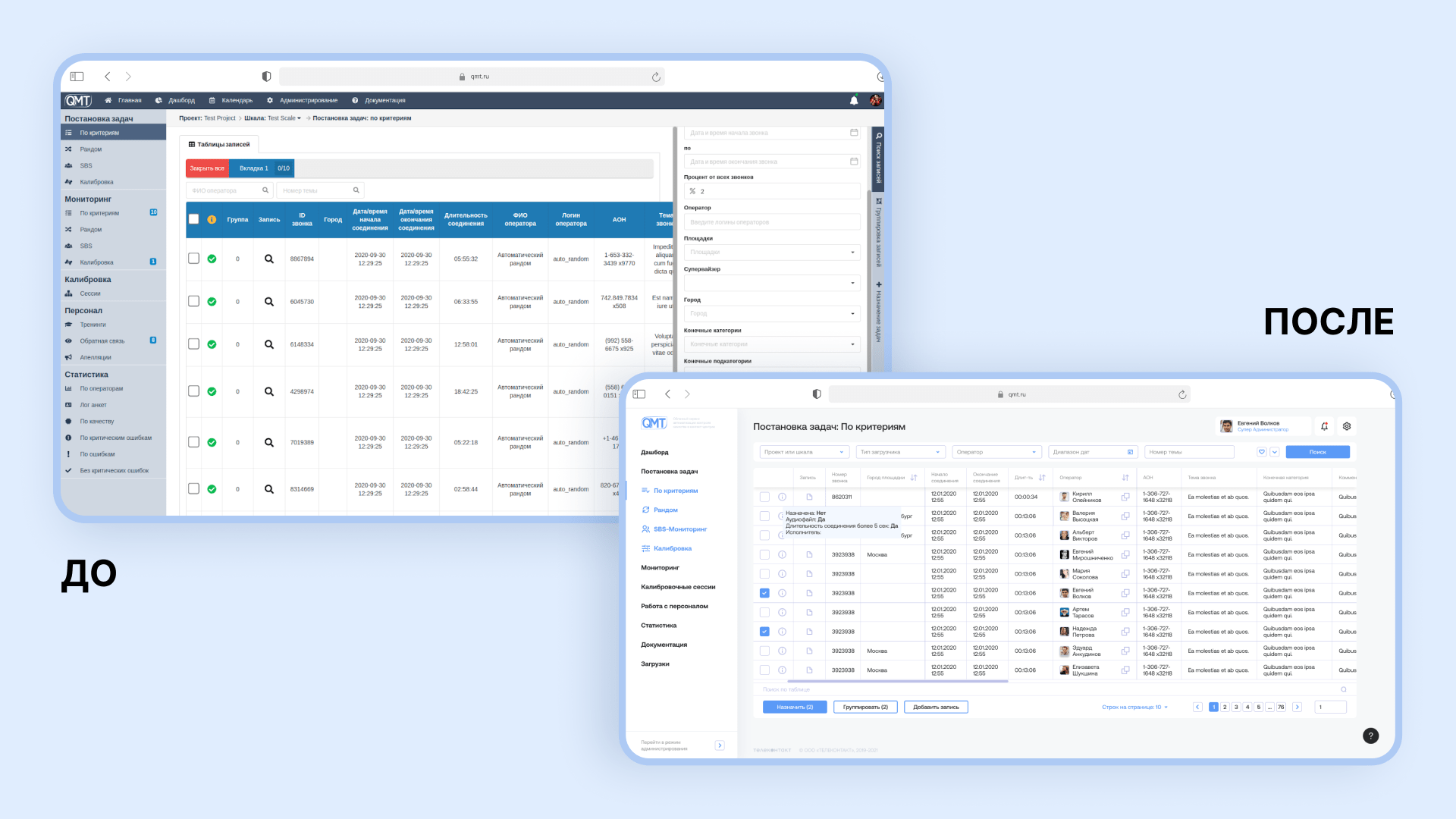The height and width of the screenshot is (819, 1456).
Task: Click the info icon in row 8620311
Action: coord(782,497)
